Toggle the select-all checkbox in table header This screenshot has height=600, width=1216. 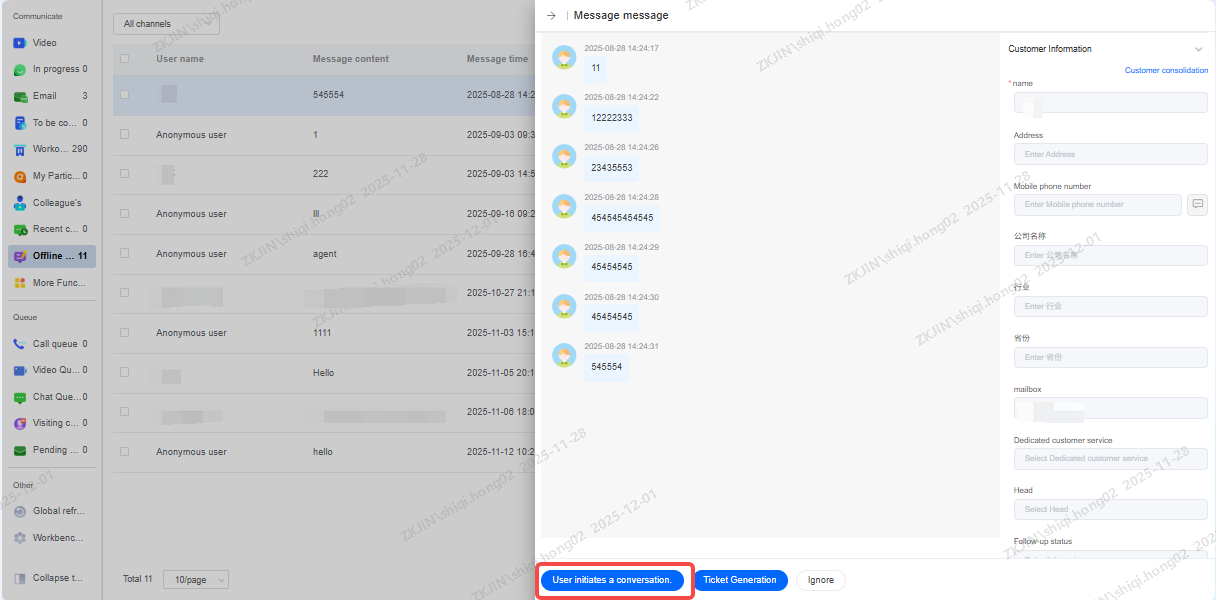(x=125, y=59)
